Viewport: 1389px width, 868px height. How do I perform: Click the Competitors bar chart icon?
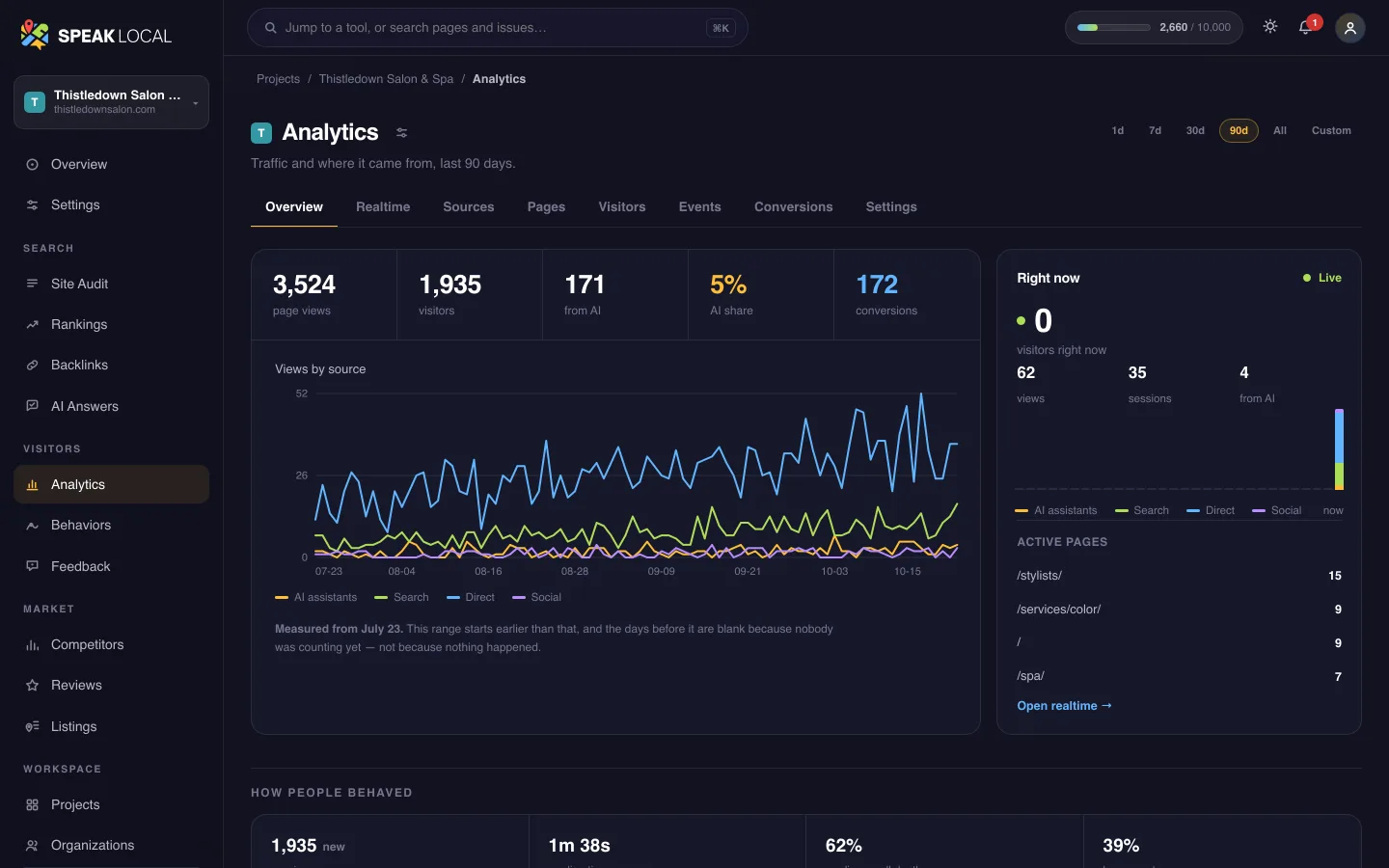(32, 645)
